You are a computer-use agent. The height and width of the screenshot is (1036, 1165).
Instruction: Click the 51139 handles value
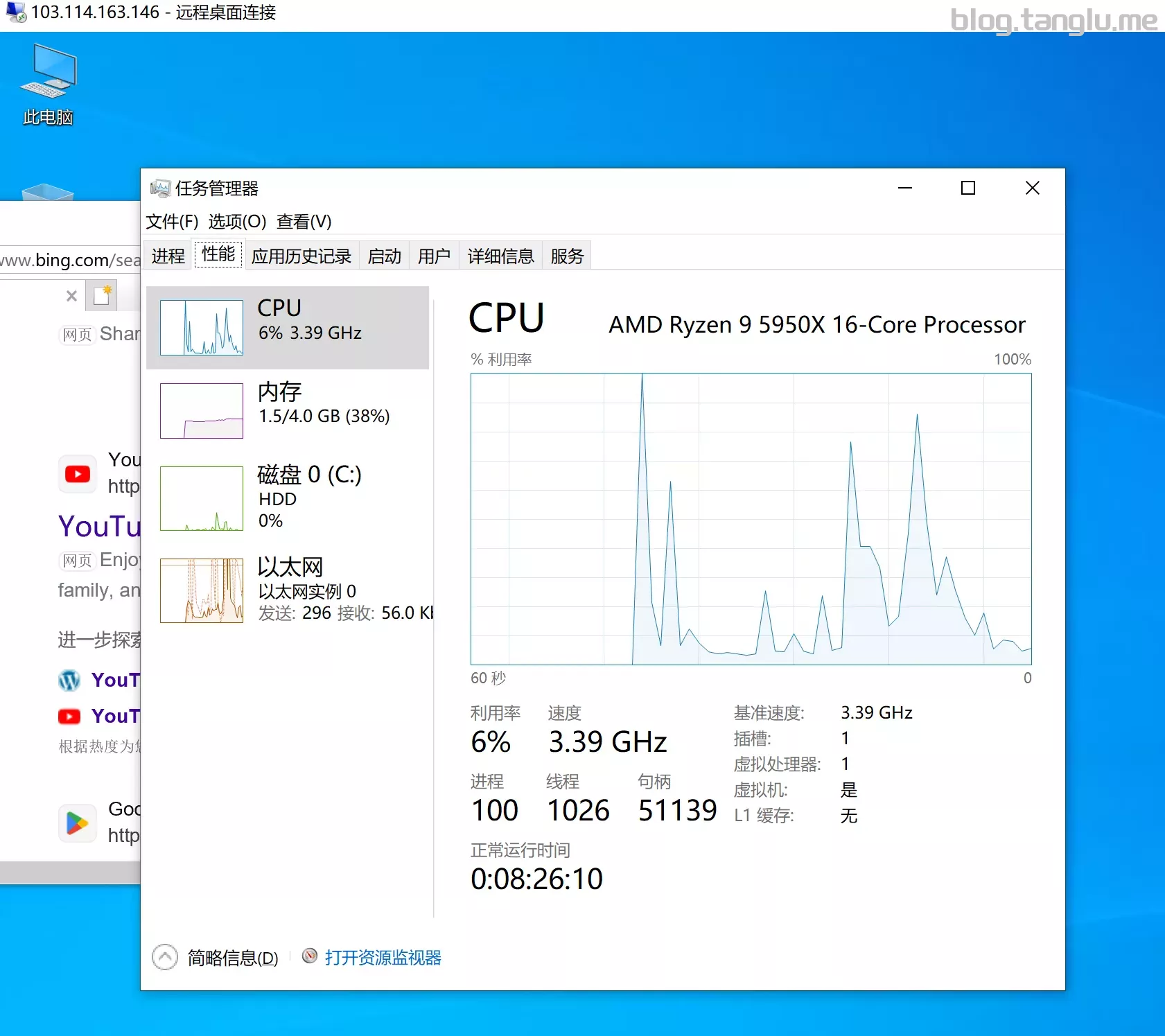pyautogui.click(x=677, y=811)
